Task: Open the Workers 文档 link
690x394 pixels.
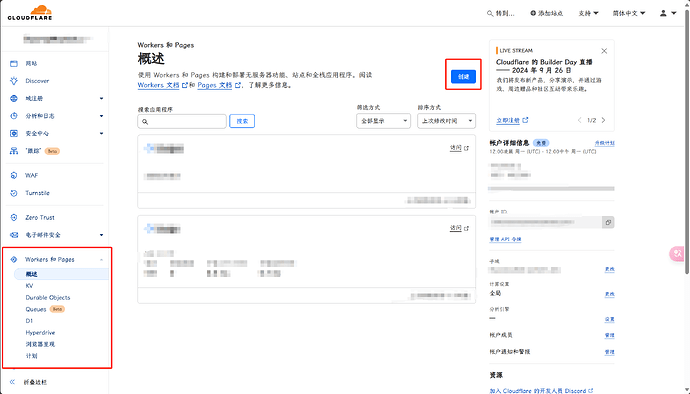Action: pyautogui.click(x=158, y=85)
